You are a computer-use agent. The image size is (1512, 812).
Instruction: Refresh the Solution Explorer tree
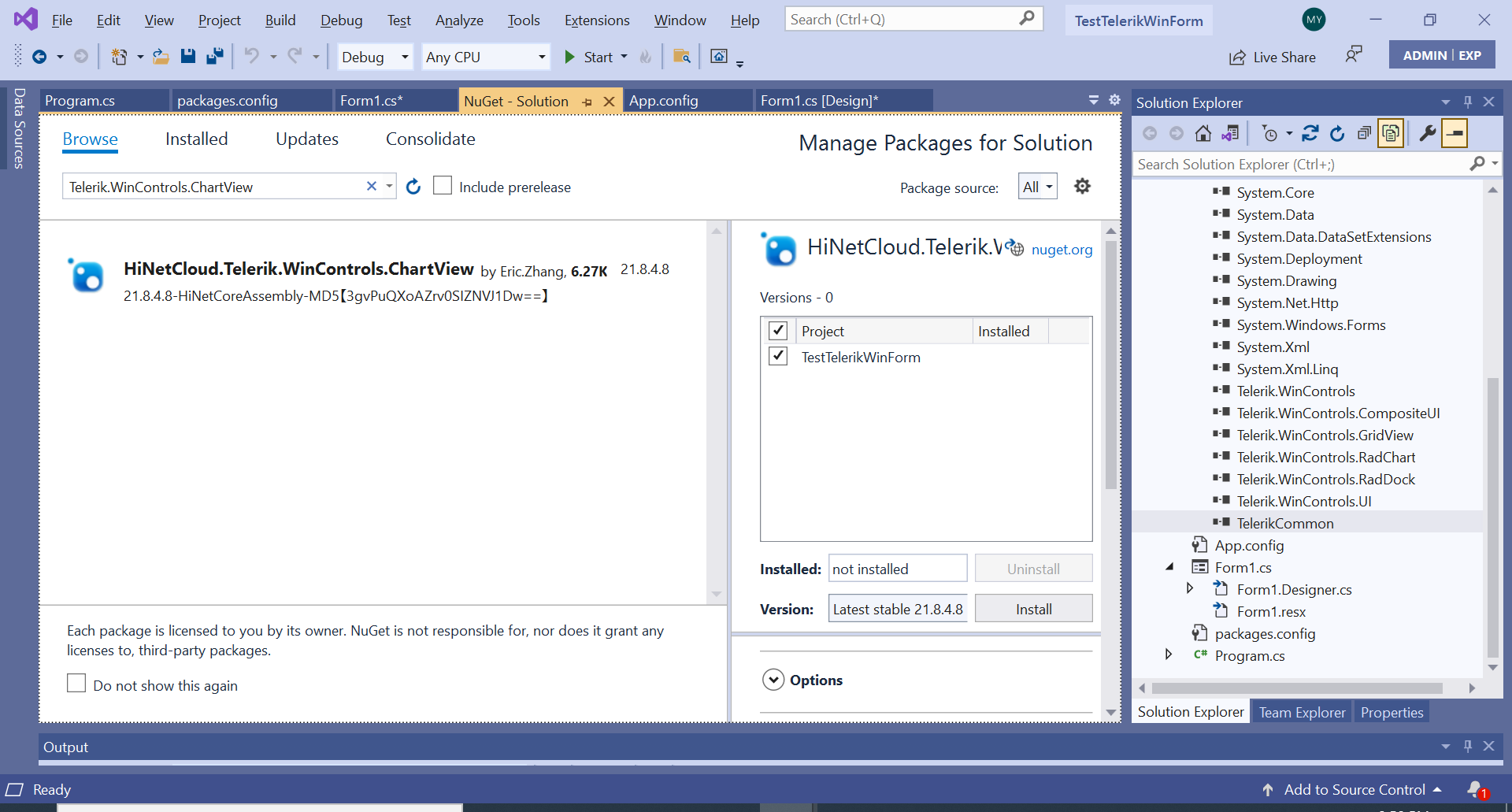pyautogui.click(x=1336, y=132)
